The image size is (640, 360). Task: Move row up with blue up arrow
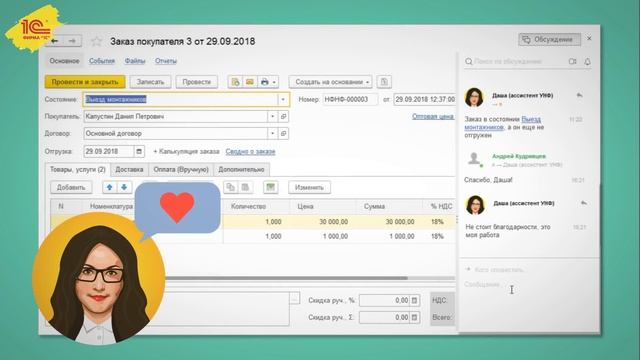coord(109,187)
